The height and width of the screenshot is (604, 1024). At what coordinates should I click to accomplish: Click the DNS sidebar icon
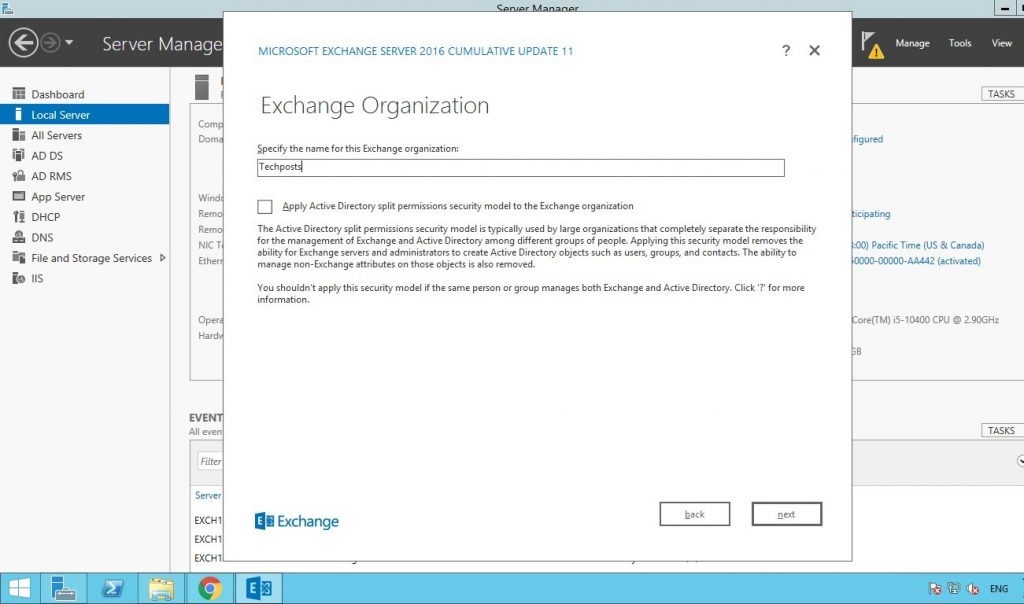coord(19,237)
